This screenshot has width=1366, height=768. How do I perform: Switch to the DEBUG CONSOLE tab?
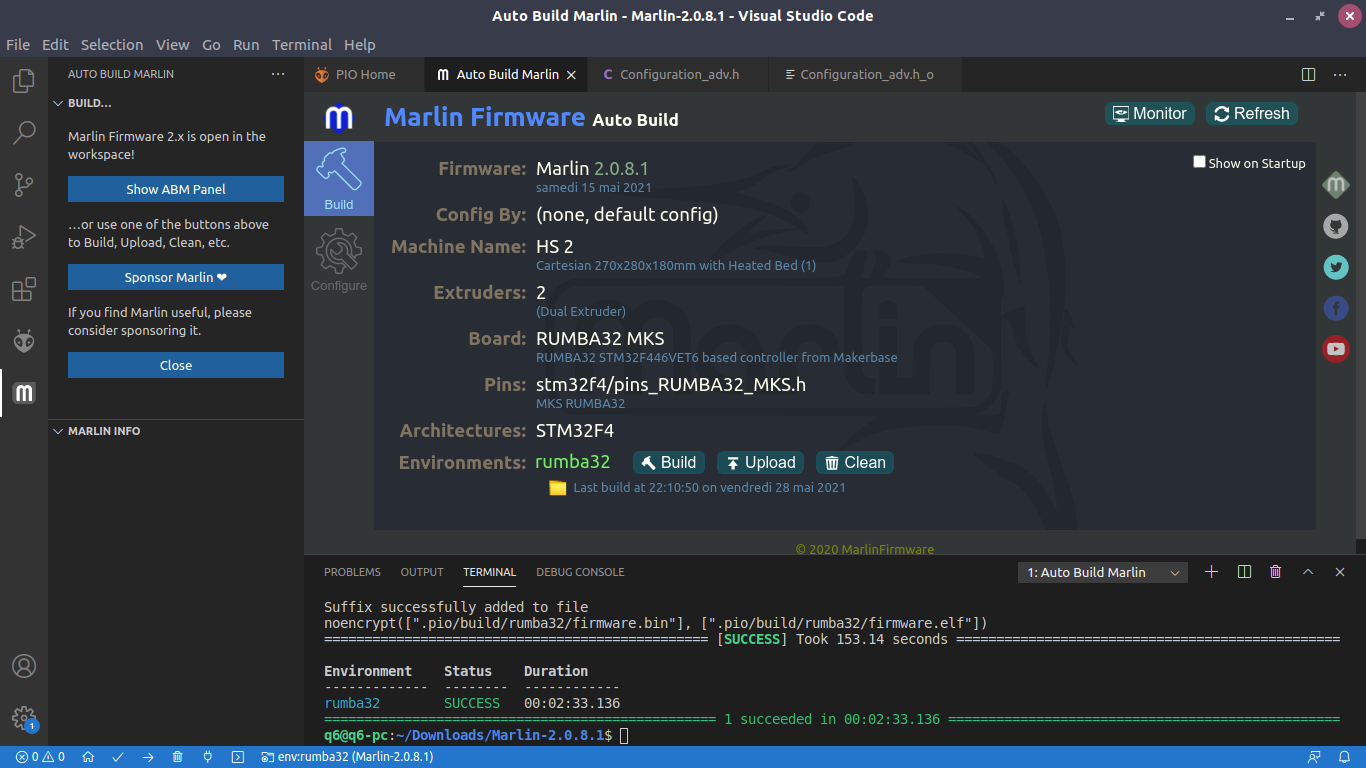(x=580, y=572)
